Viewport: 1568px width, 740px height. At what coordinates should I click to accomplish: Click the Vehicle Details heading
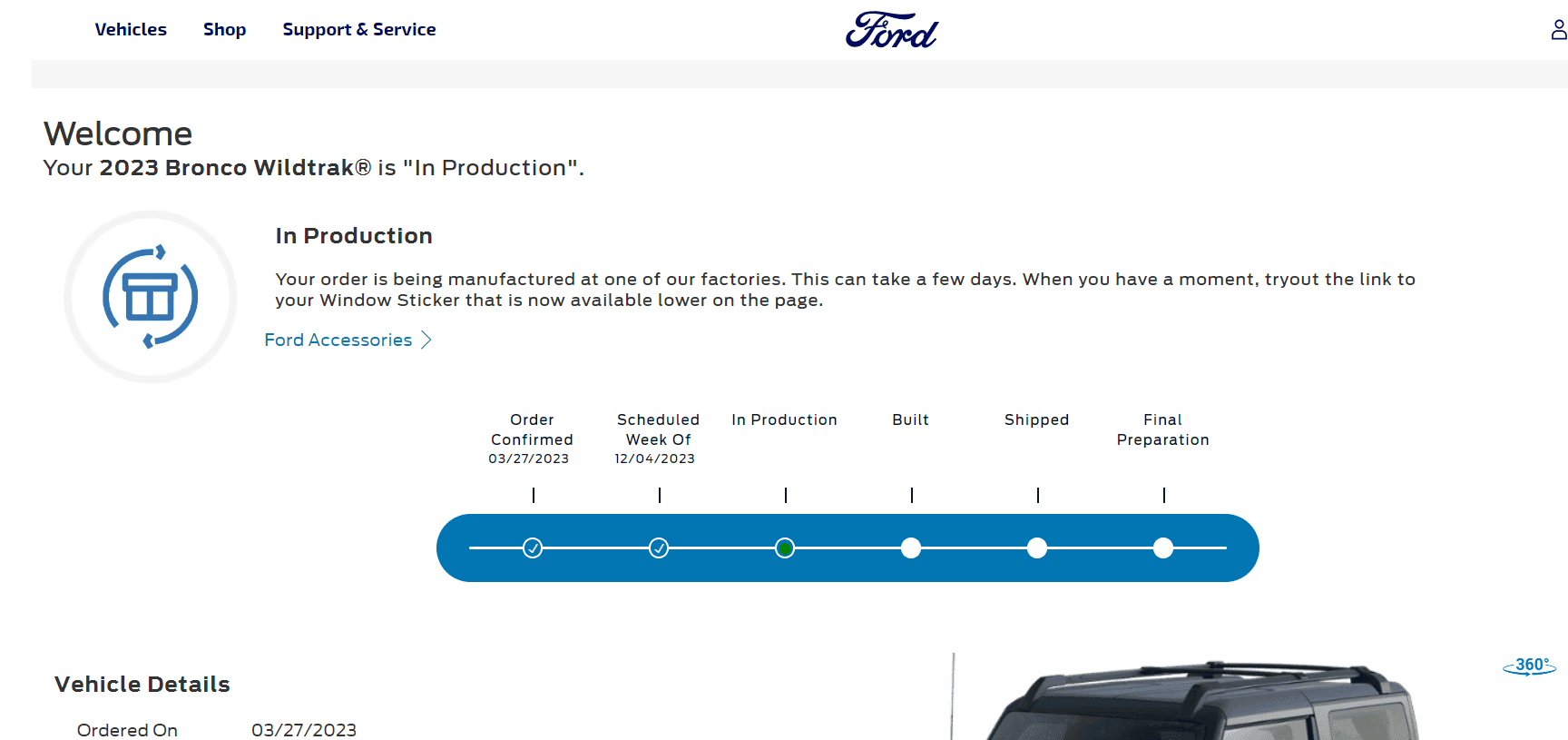pyautogui.click(x=142, y=684)
